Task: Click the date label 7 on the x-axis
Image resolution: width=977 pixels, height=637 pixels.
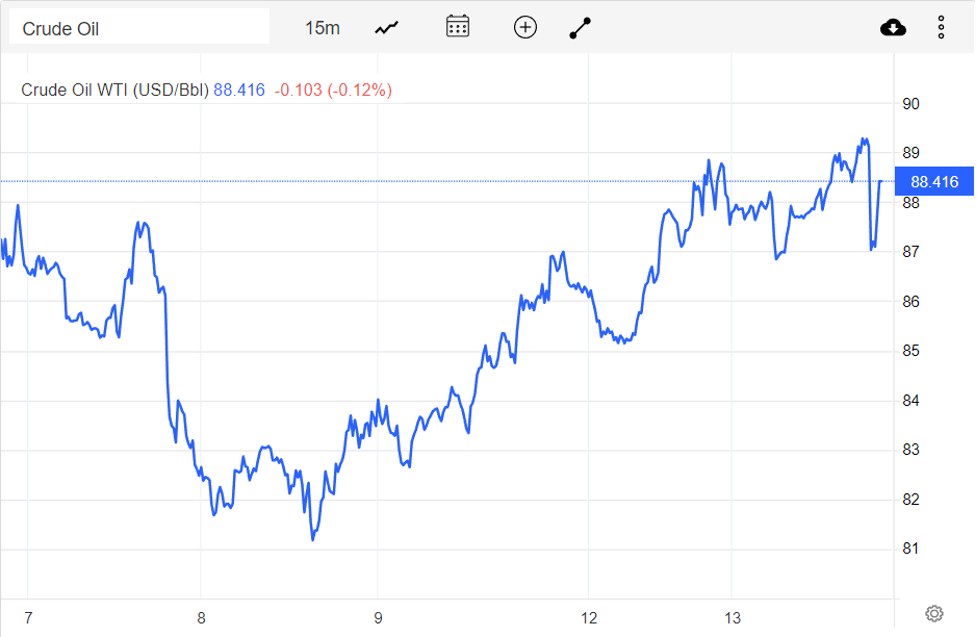Action: tap(26, 618)
